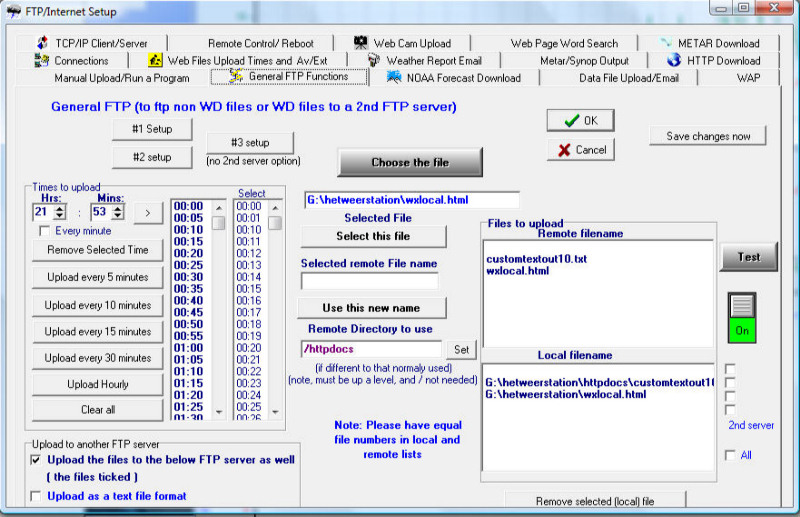800x517 pixels.
Task: Enable the Every minute checkbox
Action: 44,231
